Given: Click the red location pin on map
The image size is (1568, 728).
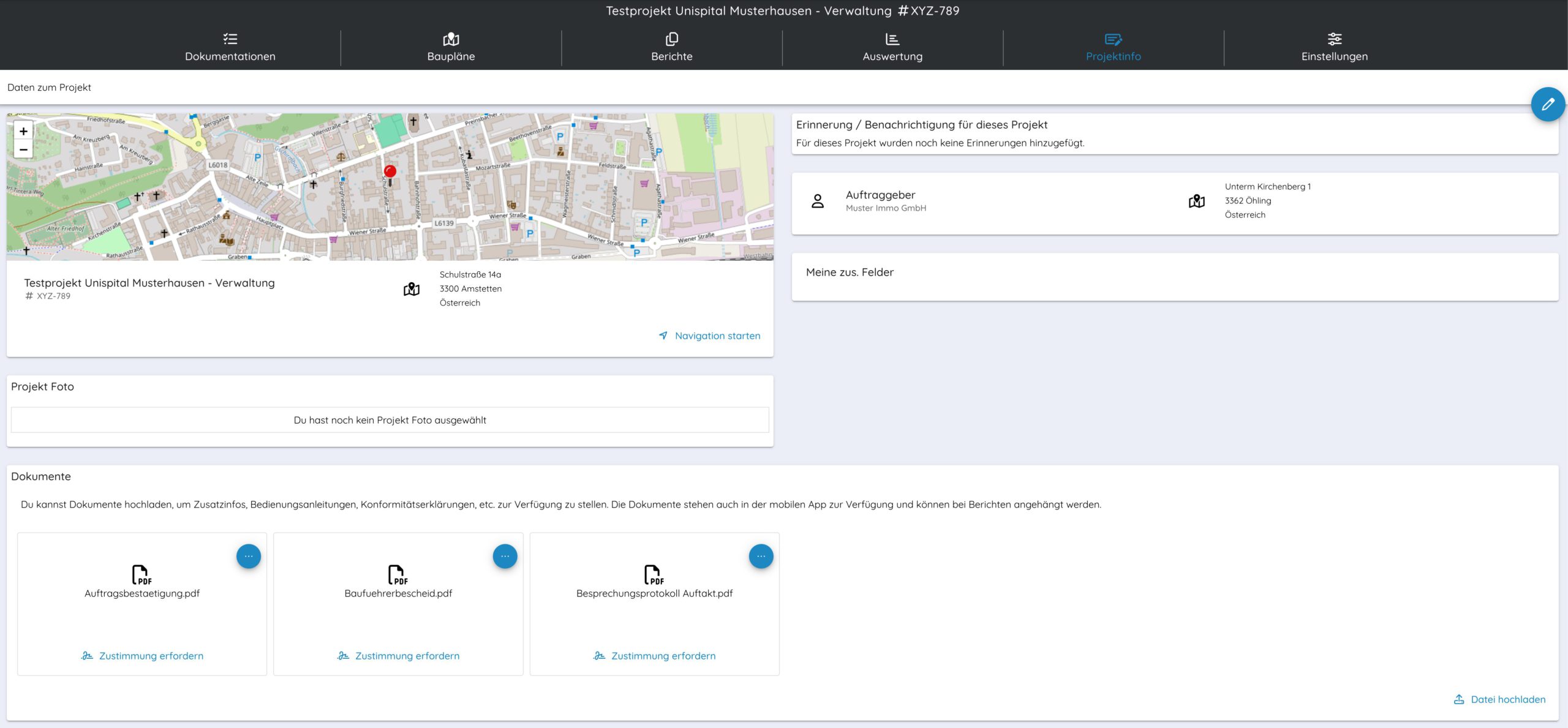Looking at the screenshot, I should (390, 172).
